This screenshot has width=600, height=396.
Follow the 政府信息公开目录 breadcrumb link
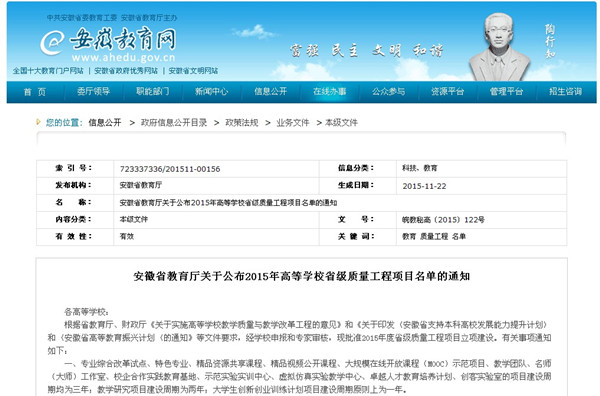pos(174,122)
